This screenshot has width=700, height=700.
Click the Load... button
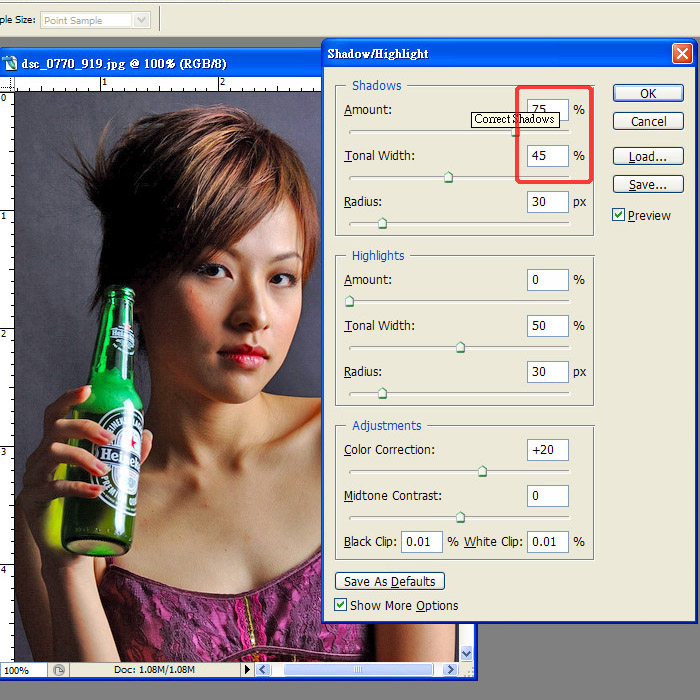(x=648, y=157)
